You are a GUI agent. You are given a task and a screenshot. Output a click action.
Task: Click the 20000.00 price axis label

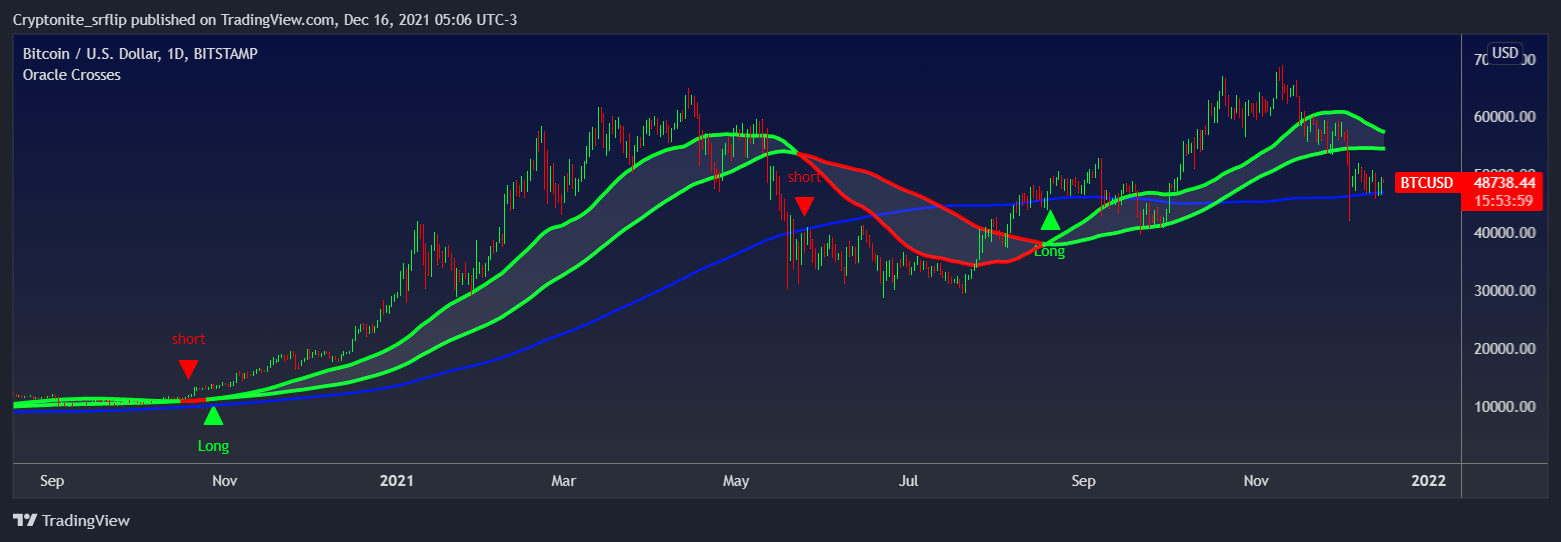click(1504, 349)
